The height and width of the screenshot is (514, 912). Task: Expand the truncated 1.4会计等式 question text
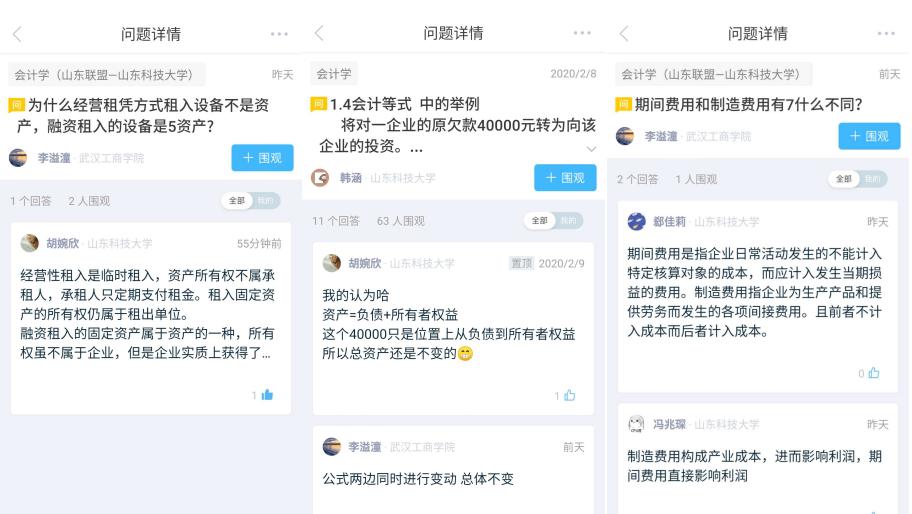(591, 149)
